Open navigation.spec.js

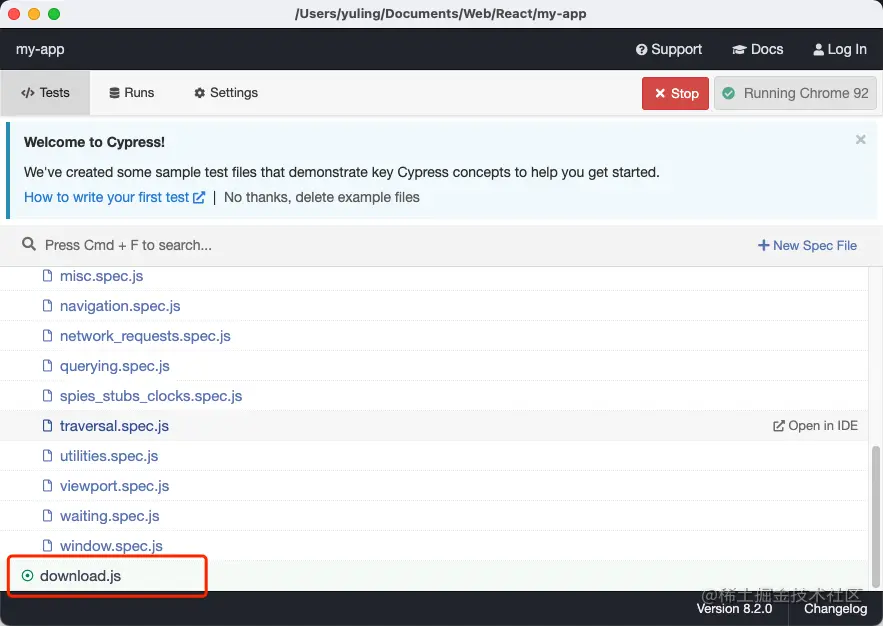tap(120, 306)
